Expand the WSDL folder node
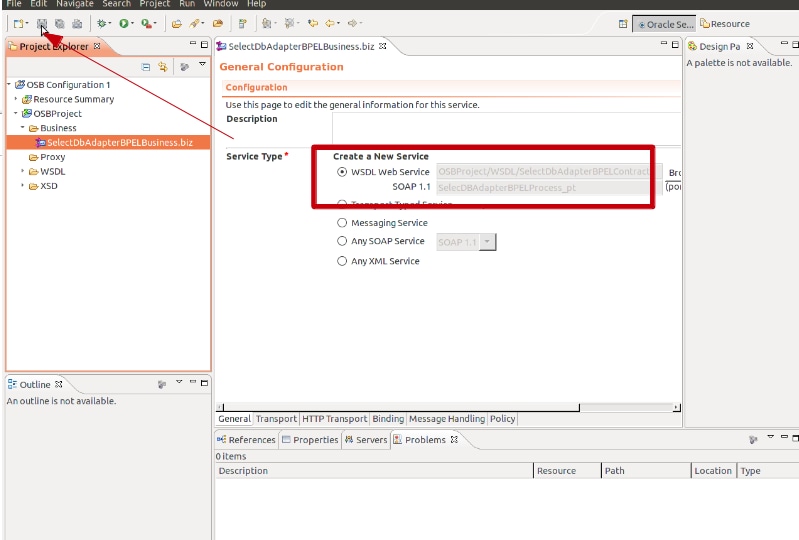The height and width of the screenshot is (540, 799). [x=23, y=171]
